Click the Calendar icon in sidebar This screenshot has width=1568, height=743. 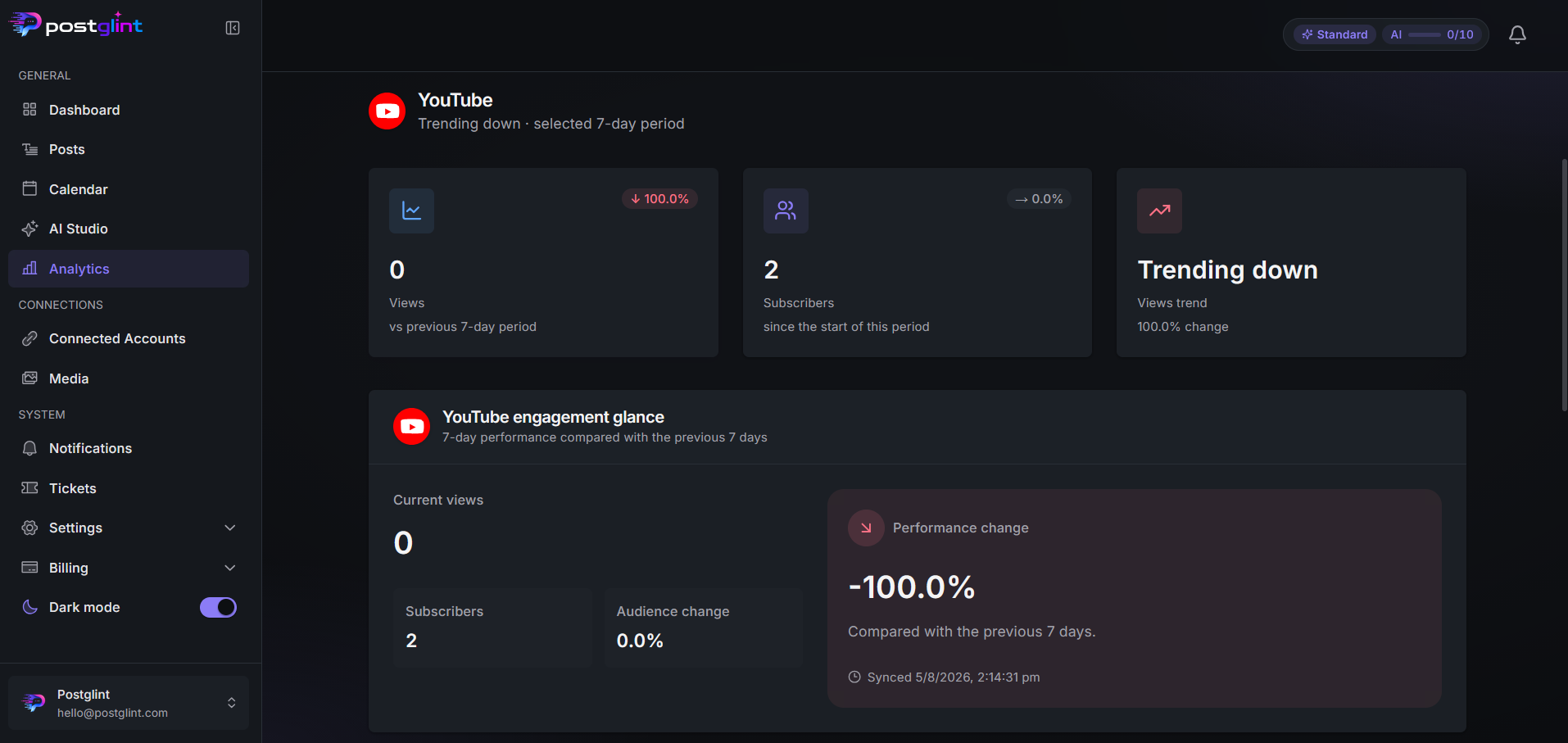(x=29, y=188)
